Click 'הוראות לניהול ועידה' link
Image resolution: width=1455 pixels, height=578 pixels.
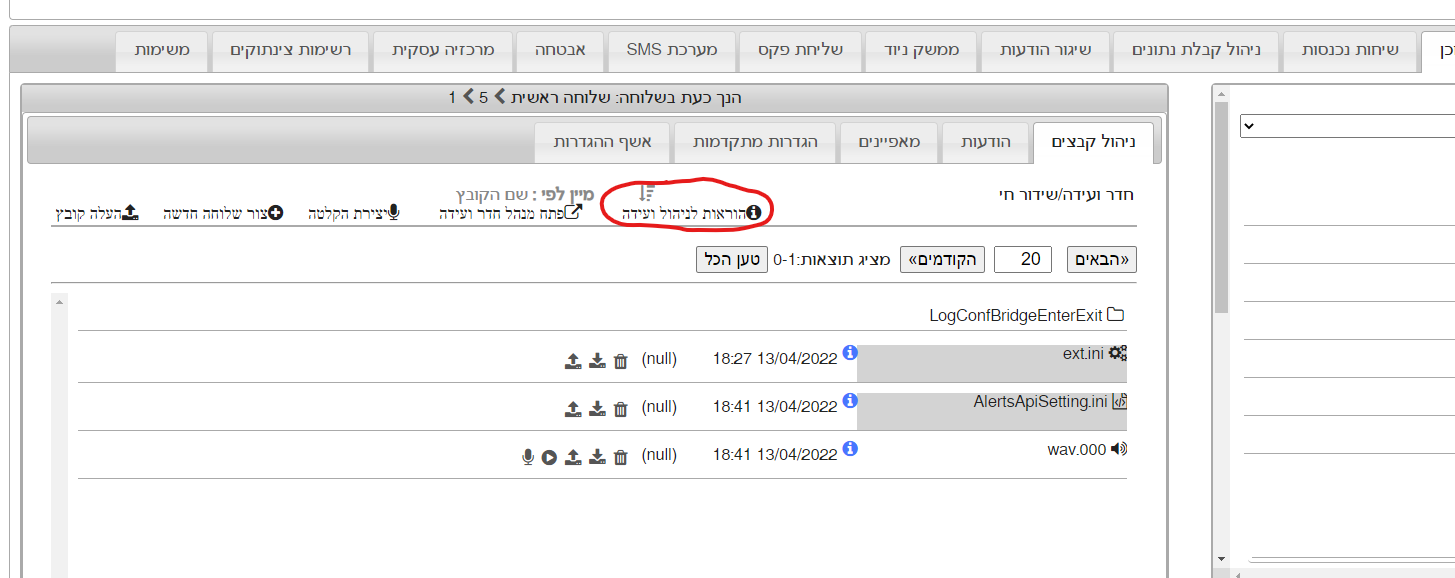[691, 213]
